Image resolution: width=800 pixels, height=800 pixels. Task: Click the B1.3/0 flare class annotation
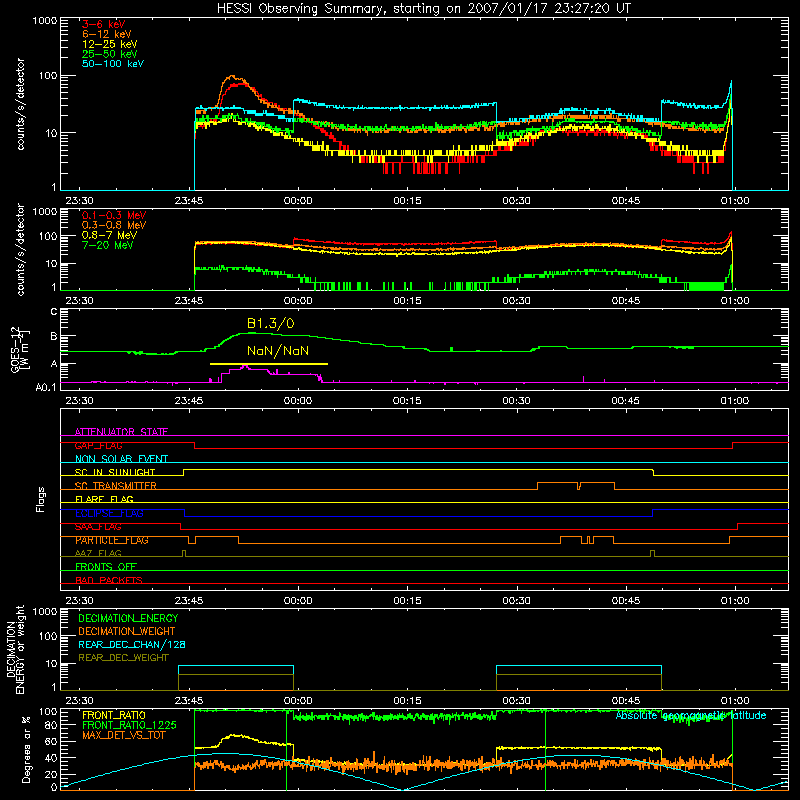coord(270,323)
